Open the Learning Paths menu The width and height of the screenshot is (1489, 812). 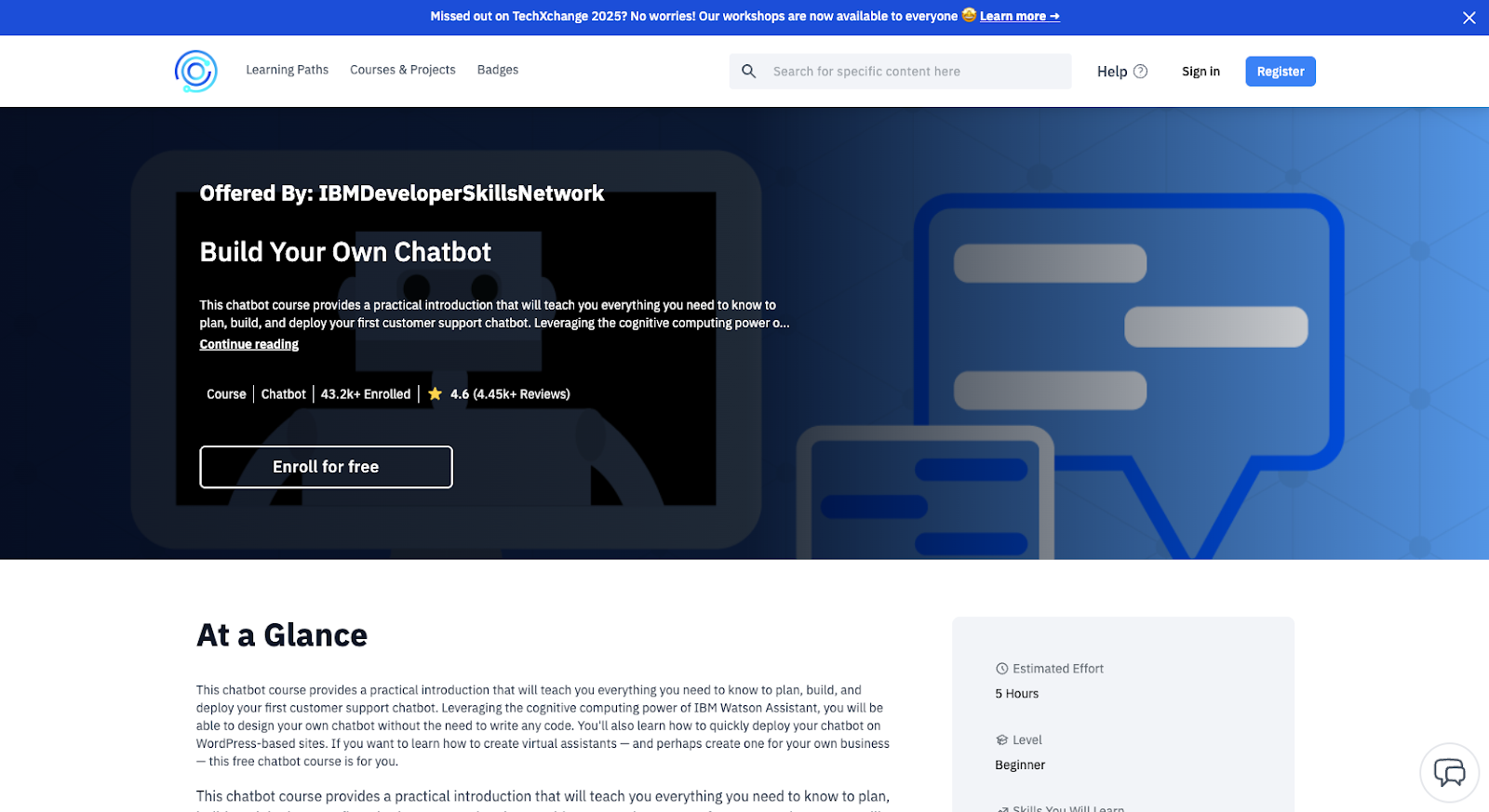click(x=287, y=70)
